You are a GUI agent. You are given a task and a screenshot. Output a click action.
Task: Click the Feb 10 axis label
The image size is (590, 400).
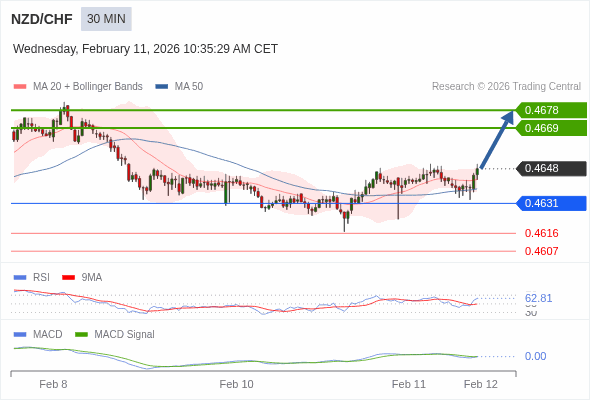tap(236, 384)
